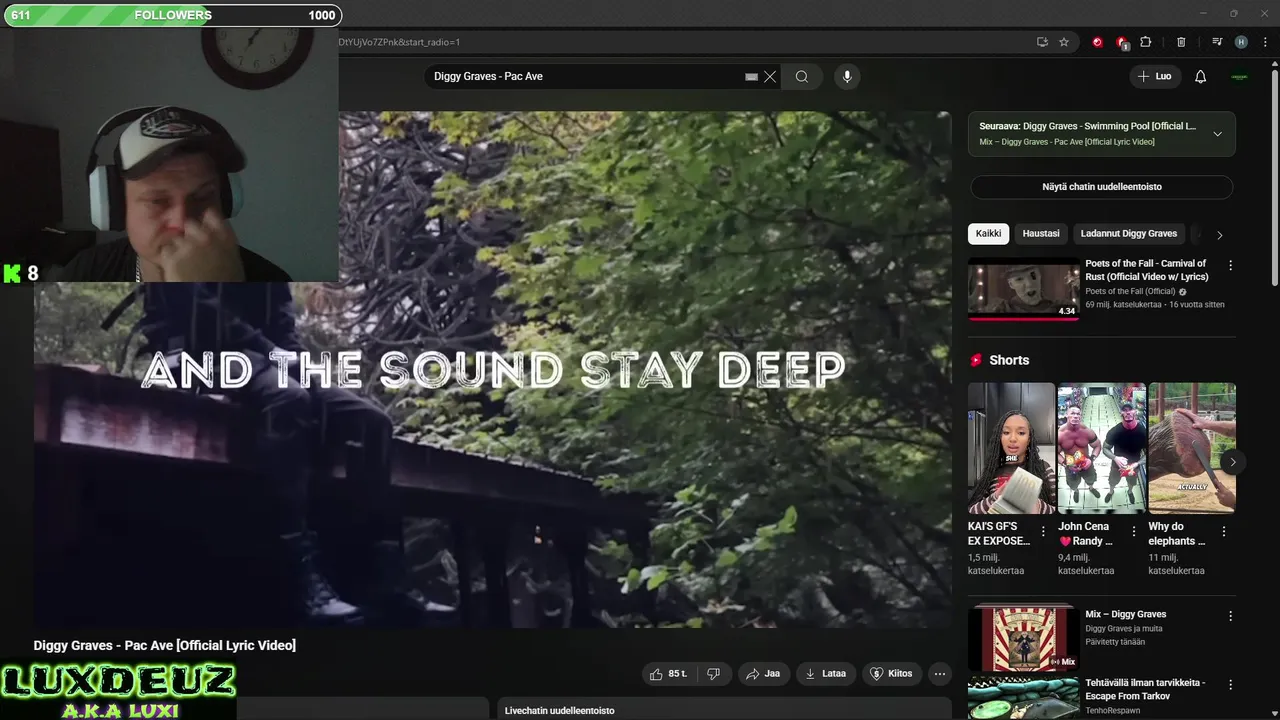Click the trash can toolbar icon
The image size is (1280, 720).
tap(1181, 42)
